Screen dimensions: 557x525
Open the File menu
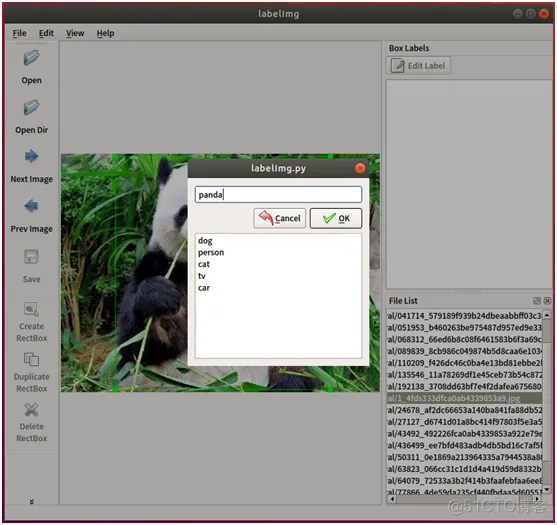pyautogui.click(x=20, y=33)
